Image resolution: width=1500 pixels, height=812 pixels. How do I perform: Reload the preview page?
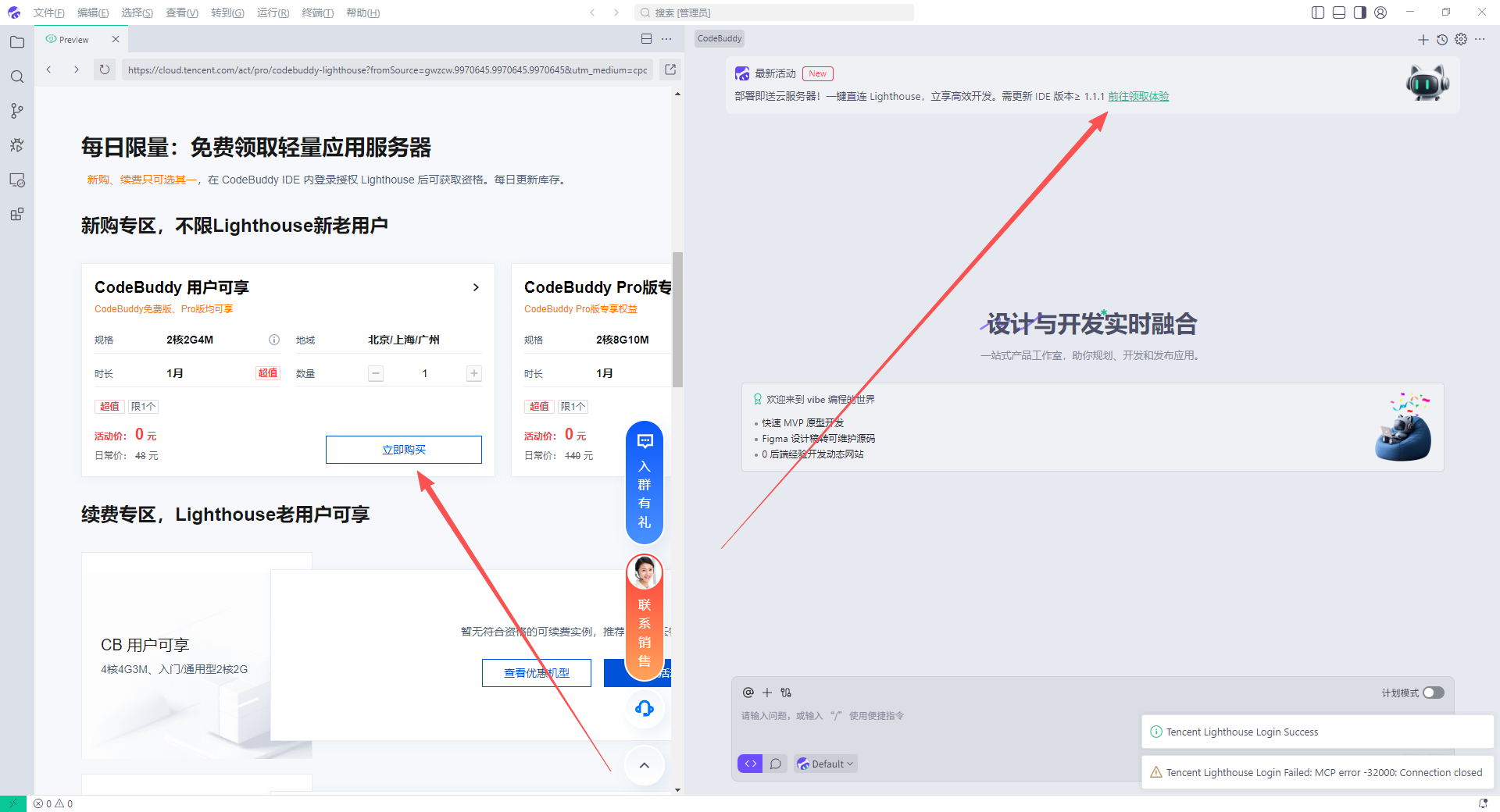point(104,69)
